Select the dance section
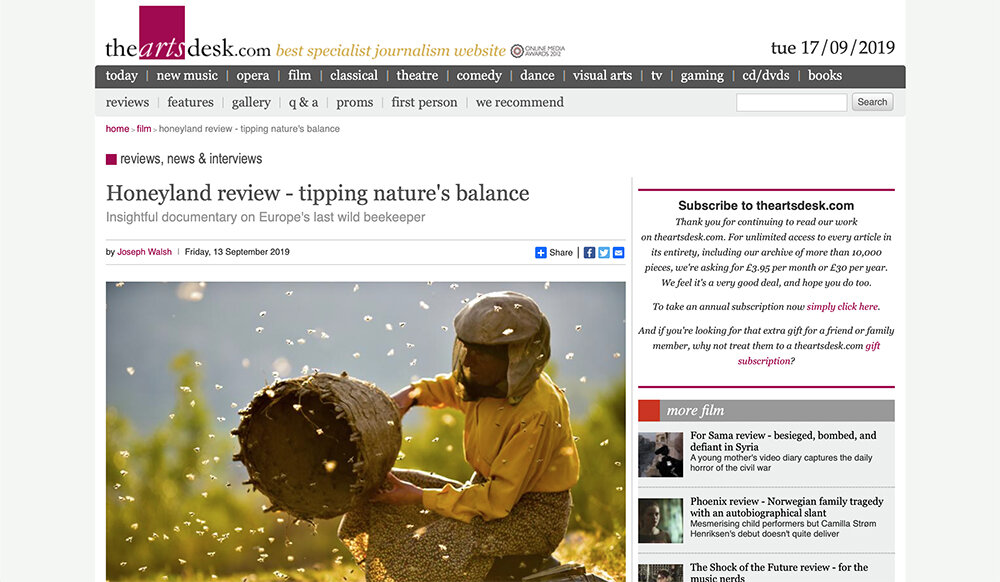This screenshot has height=582, width=1000. point(537,76)
